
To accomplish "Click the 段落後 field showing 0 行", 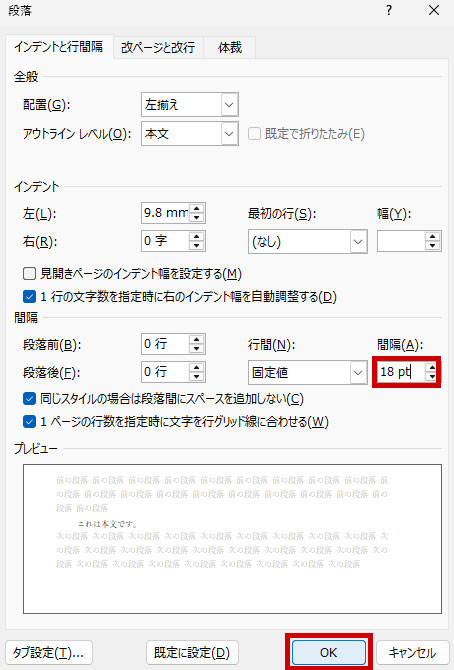I will tap(165, 372).
